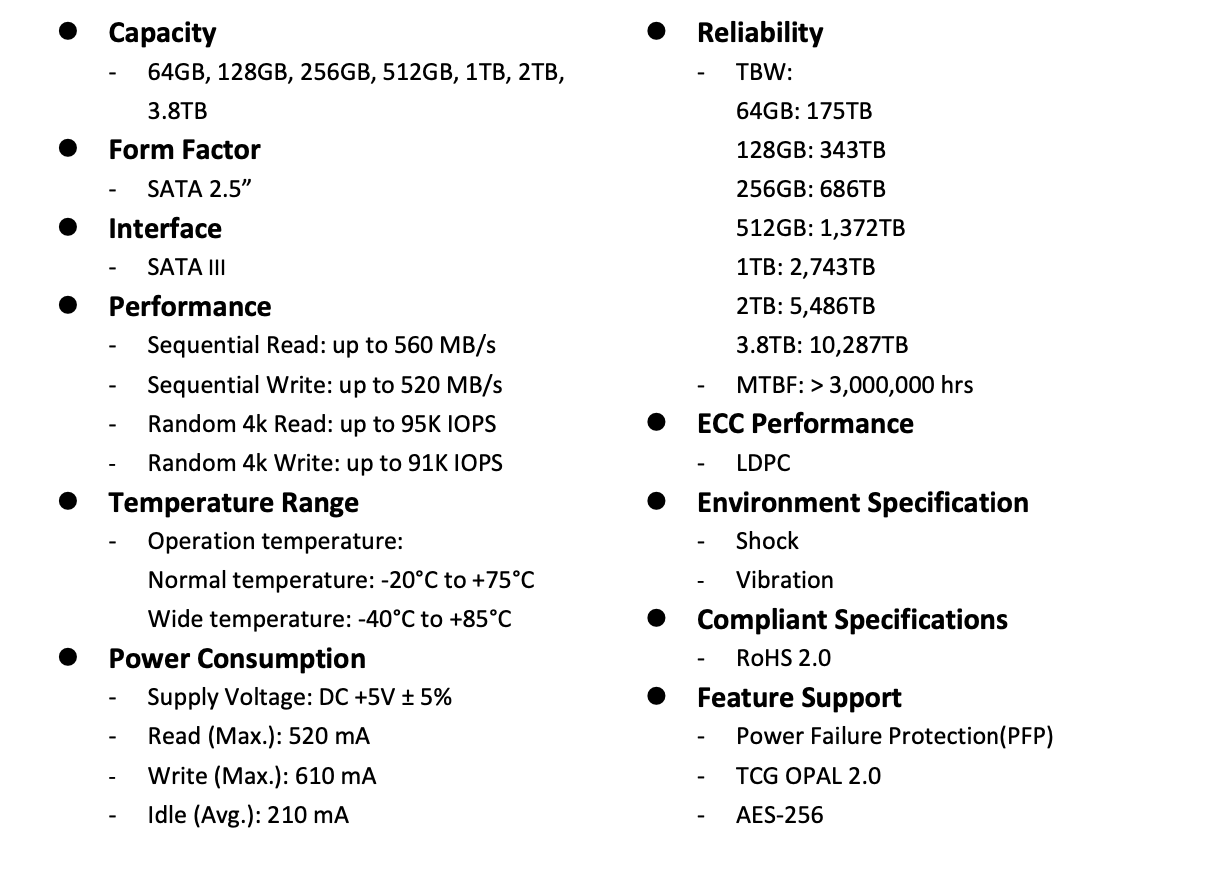Image resolution: width=1220 pixels, height=876 pixels.
Task: Click the Temperature Range heading
Action: pyautogui.click(x=233, y=502)
